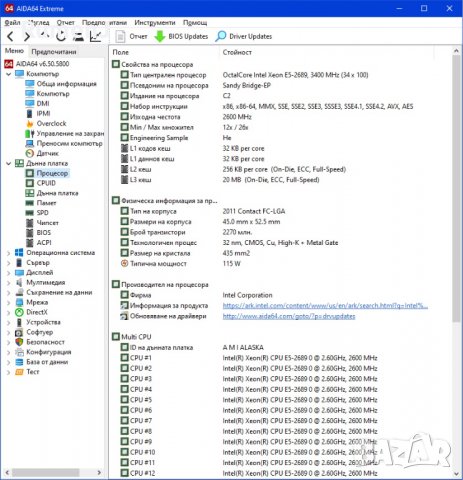Expand the Съхранение на данни node
The height and width of the screenshot is (480, 463).
coord(9,293)
